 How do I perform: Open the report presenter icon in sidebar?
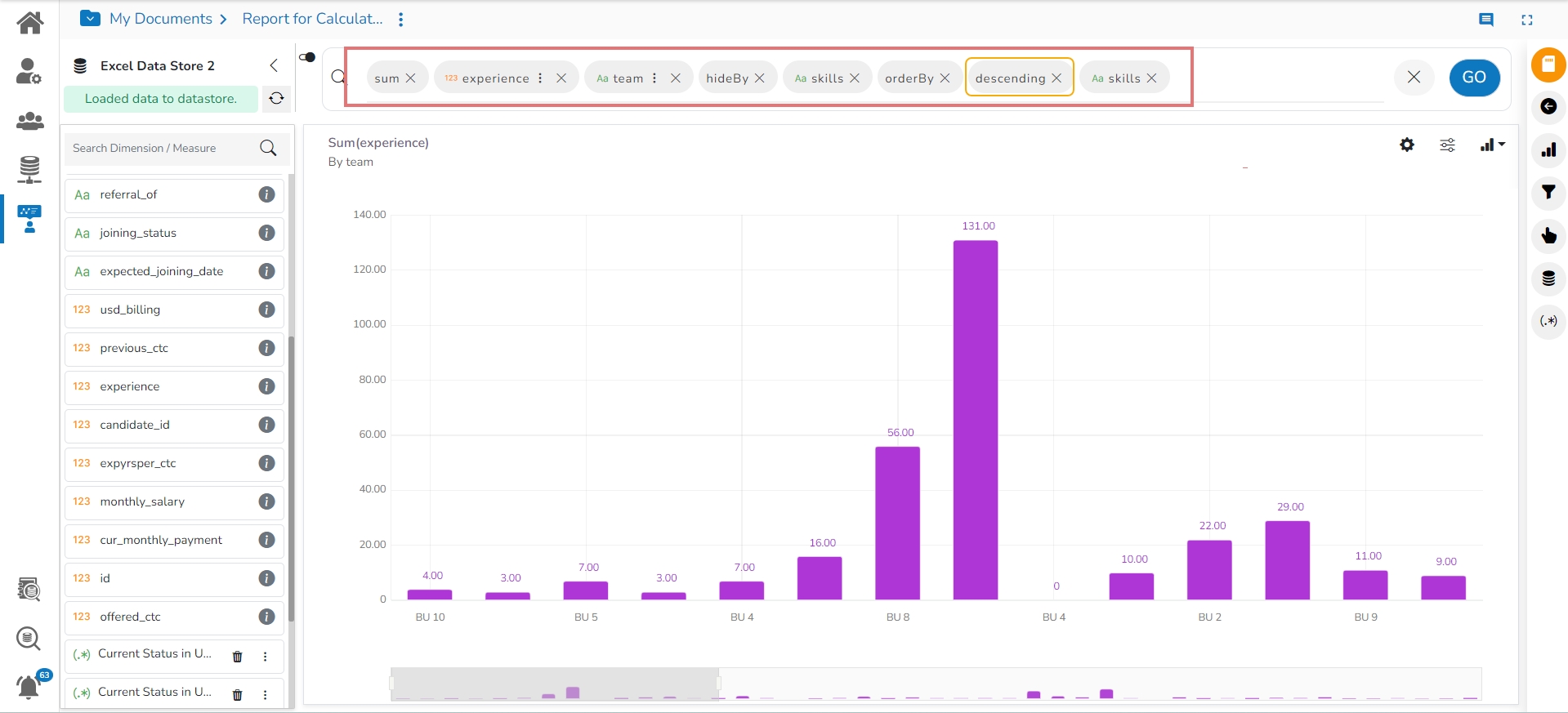pos(29,219)
